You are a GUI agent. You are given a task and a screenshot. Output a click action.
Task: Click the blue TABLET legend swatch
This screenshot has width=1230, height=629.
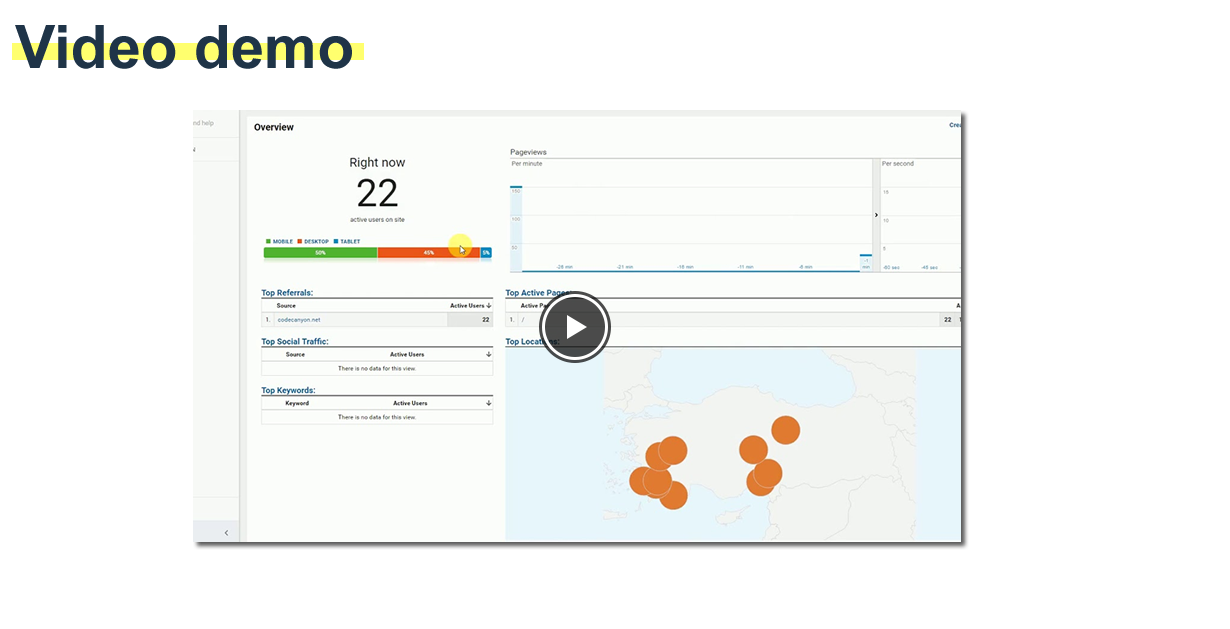[x=336, y=241]
